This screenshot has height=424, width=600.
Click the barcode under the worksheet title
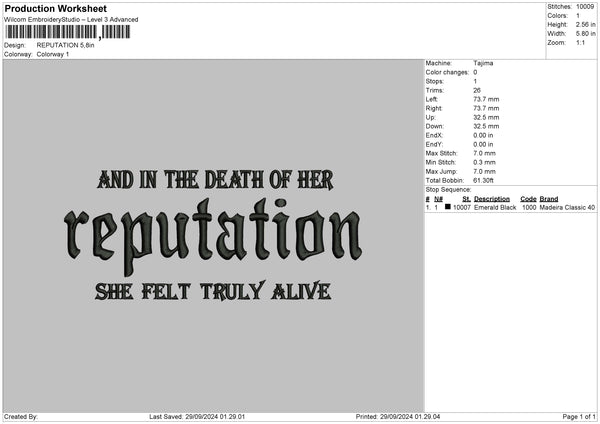(x=68, y=32)
